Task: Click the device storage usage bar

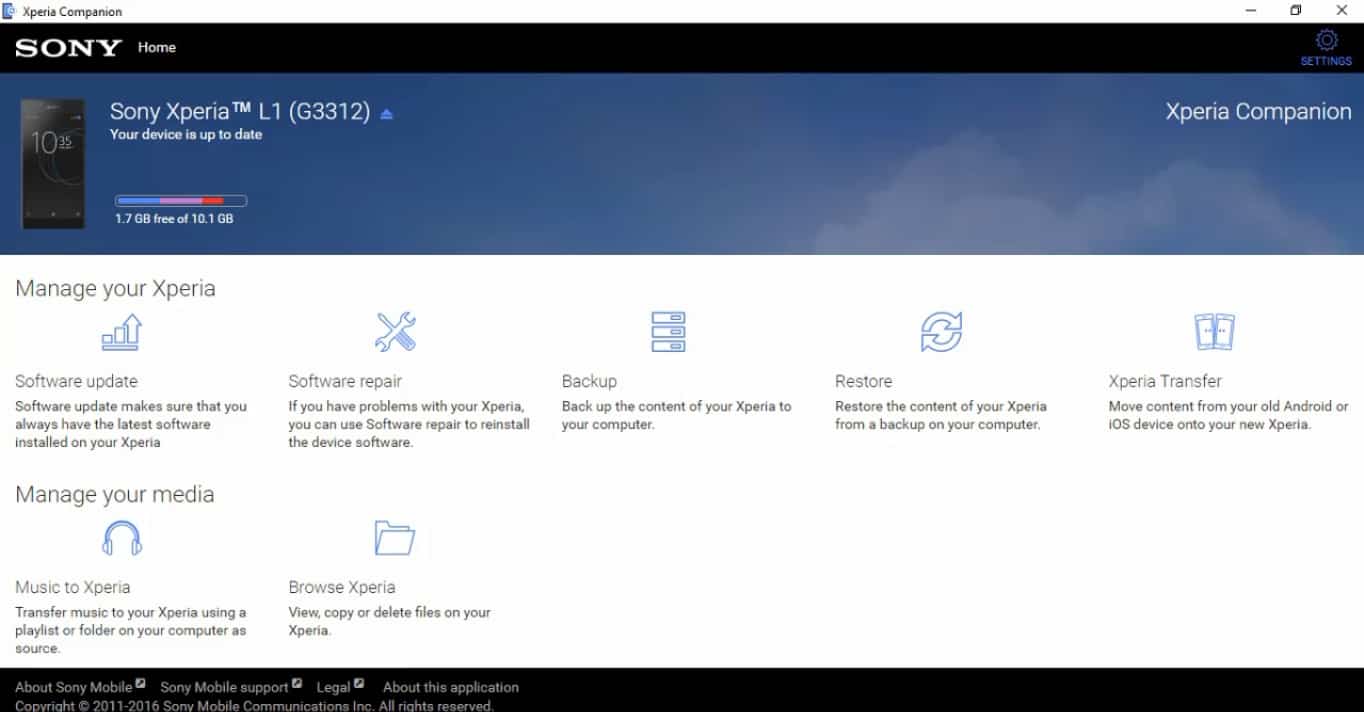Action: (181, 201)
